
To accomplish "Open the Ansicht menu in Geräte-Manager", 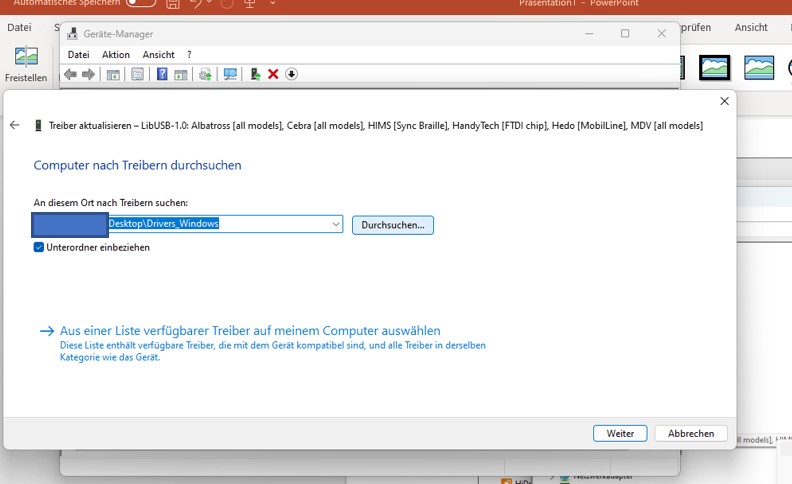I will pos(158,54).
